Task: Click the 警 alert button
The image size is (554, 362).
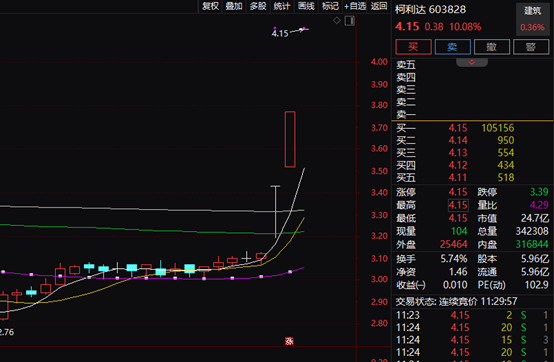Action: (x=531, y=47)
